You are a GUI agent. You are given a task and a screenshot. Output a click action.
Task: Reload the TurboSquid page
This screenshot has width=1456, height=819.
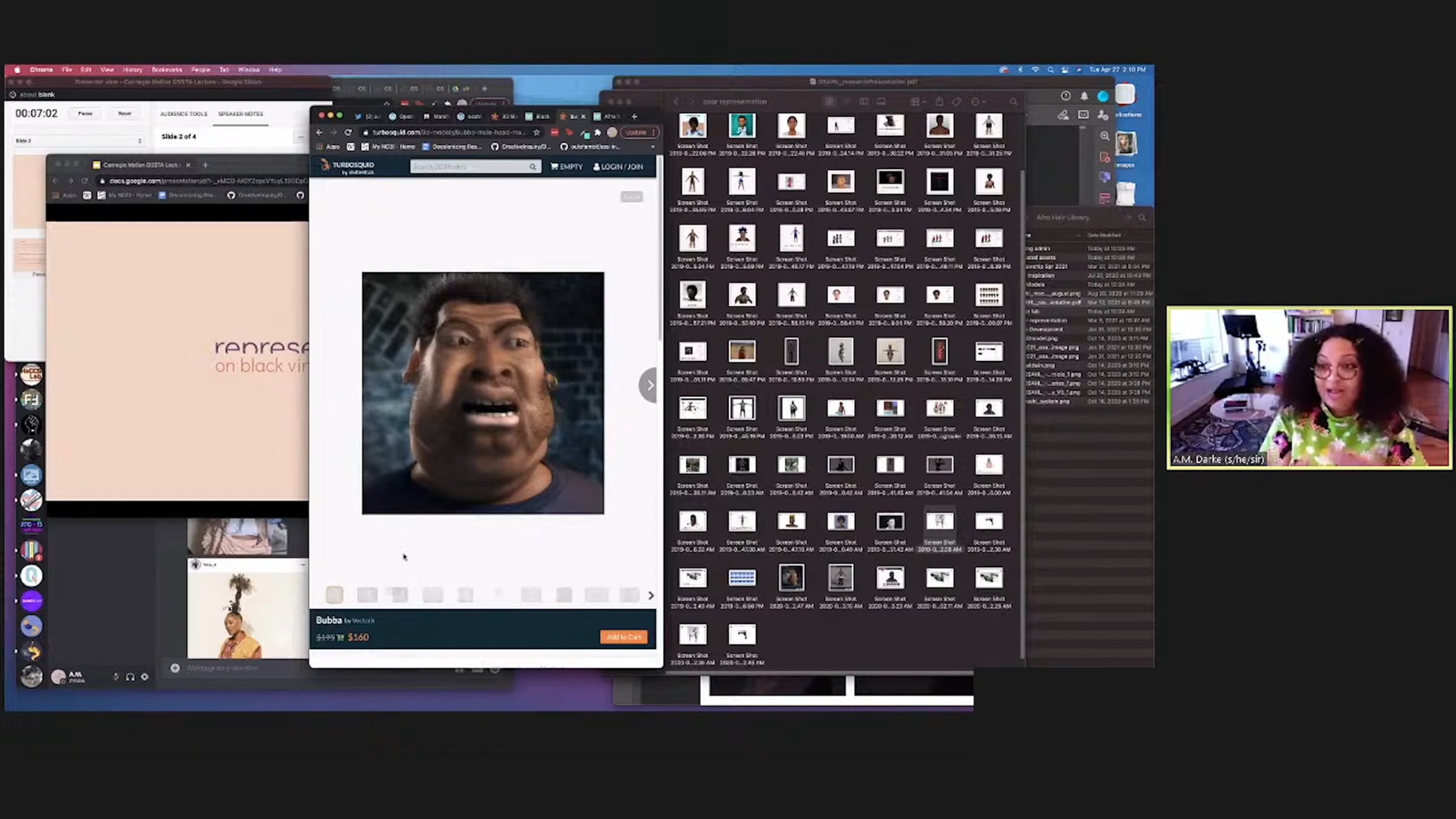pyautogui.click(x=348, y=132)
